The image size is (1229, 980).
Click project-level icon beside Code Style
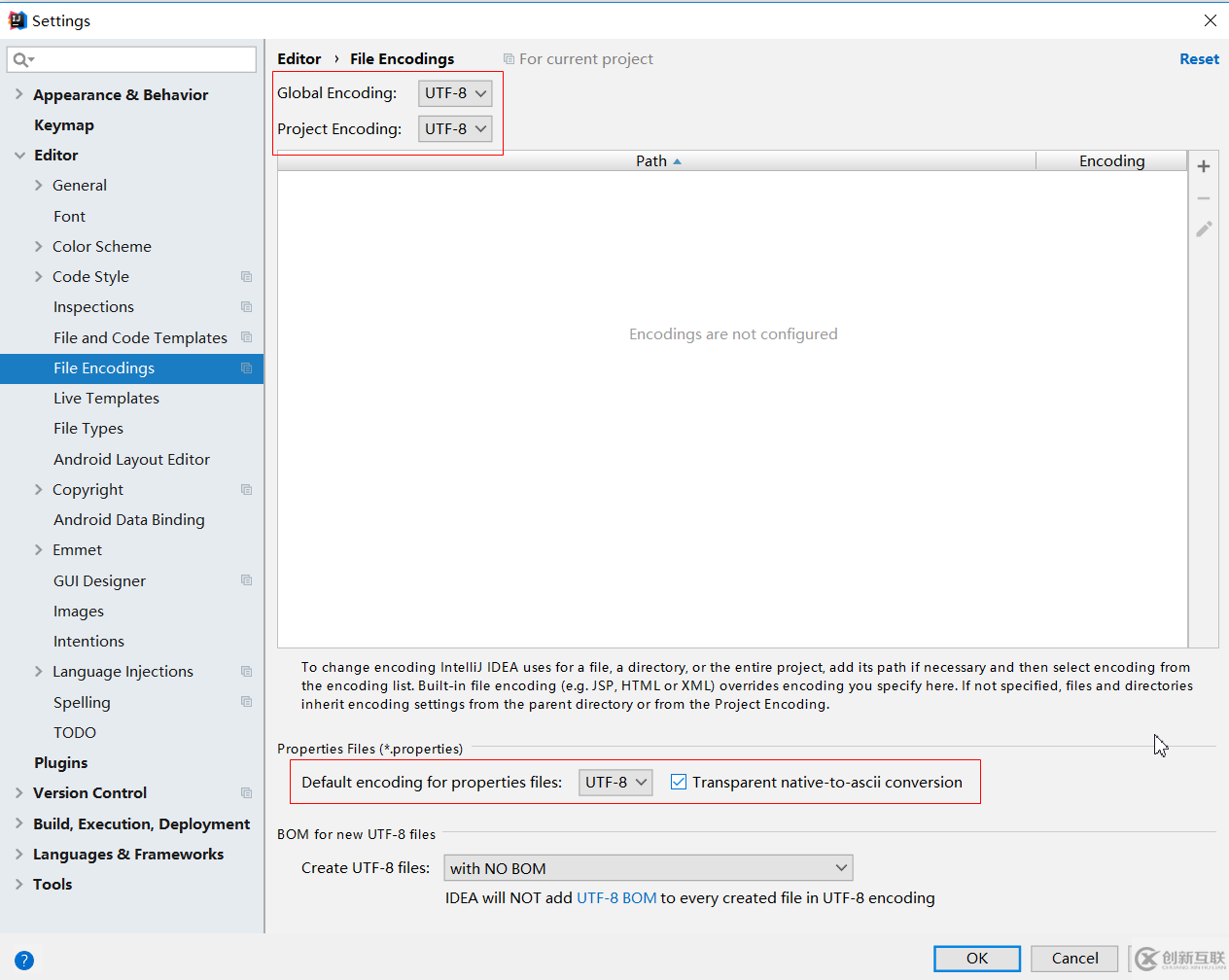tap(246, 277)
